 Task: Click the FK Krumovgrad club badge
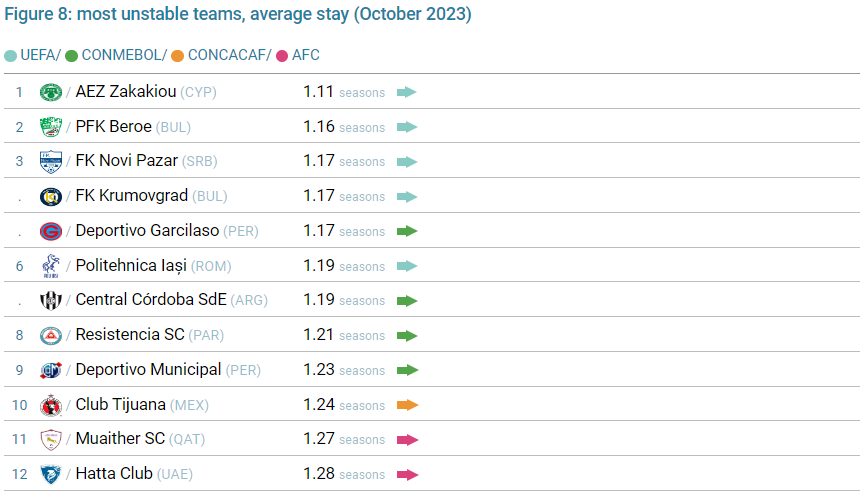[50, 196]
